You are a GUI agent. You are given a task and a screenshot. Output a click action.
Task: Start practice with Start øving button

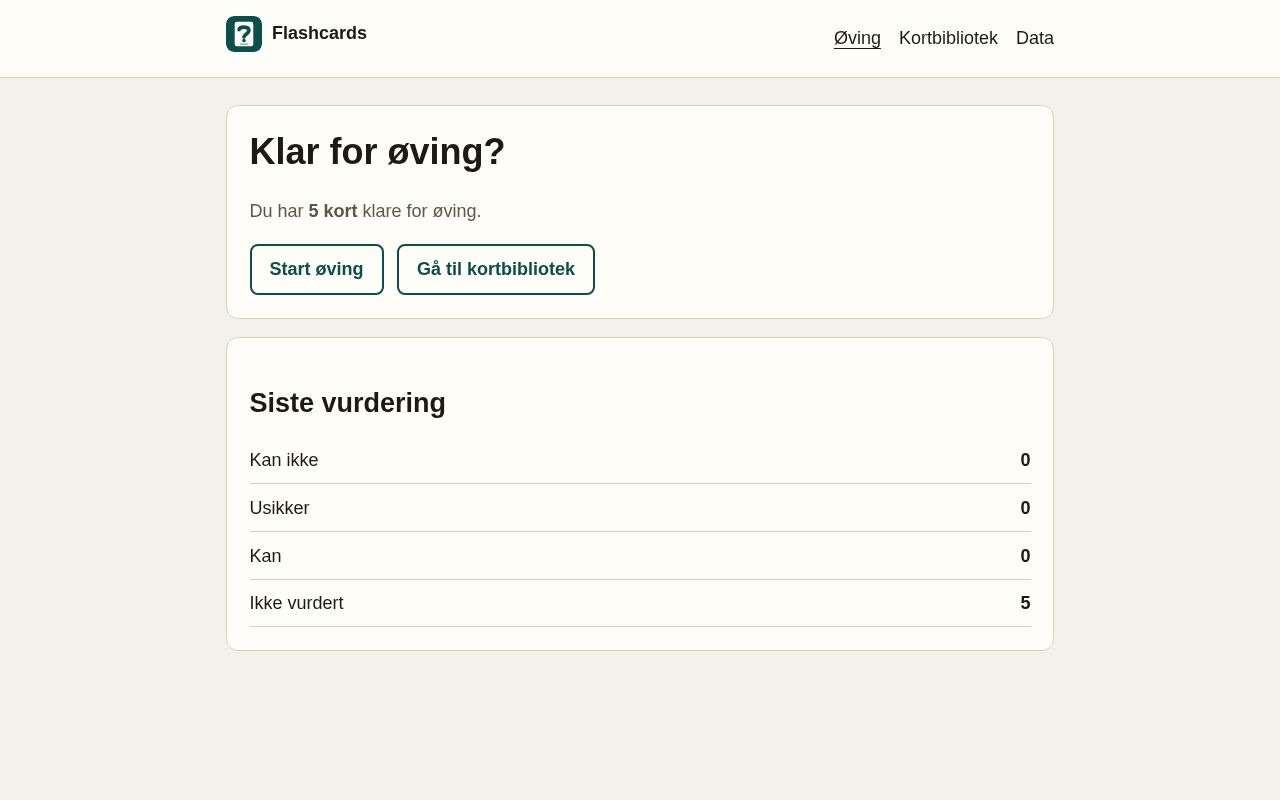click(317, 269)
